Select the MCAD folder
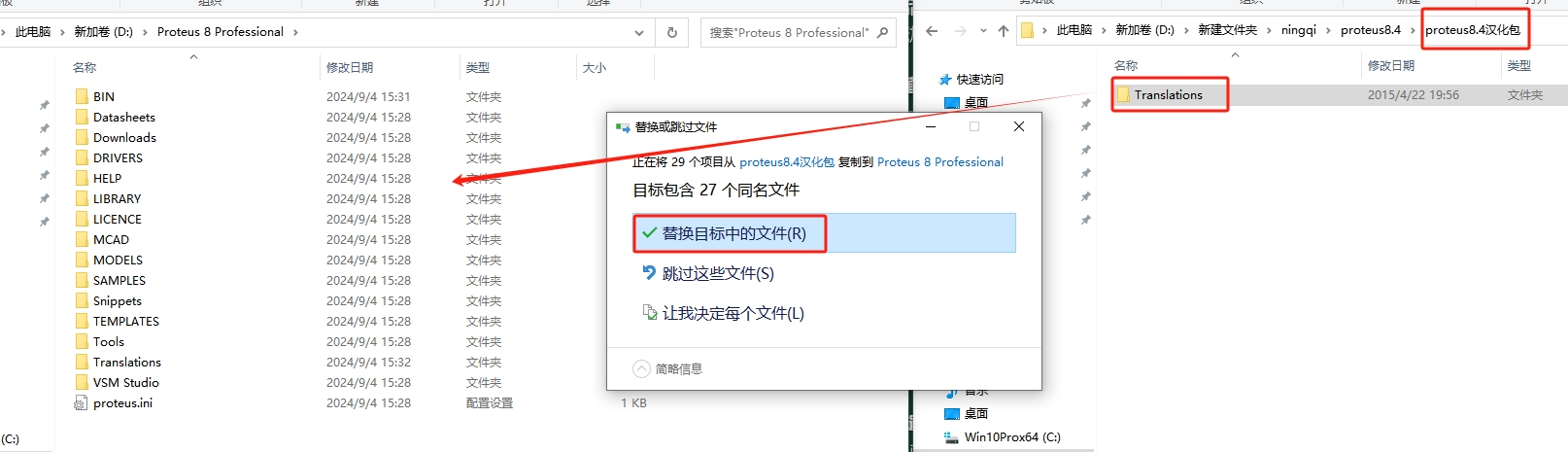 [111, 239]
